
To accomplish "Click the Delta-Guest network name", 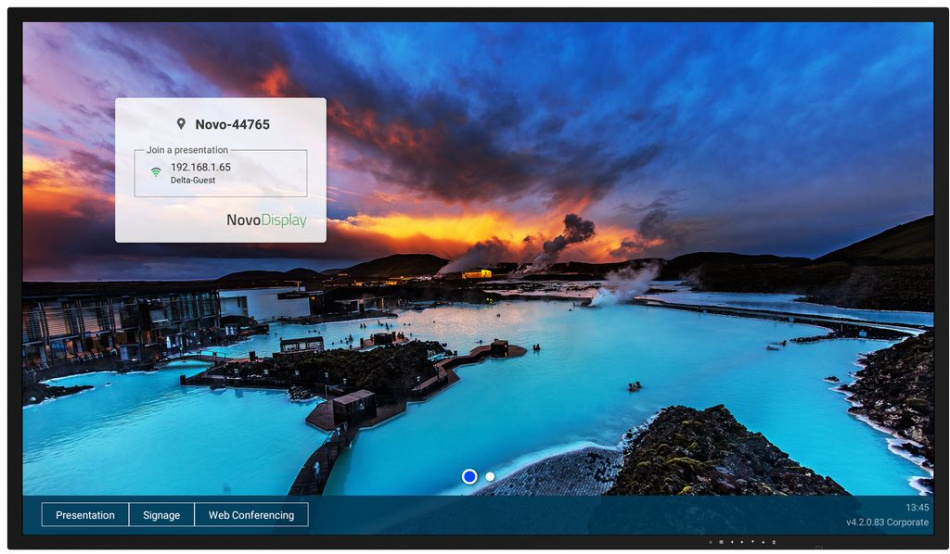I will click(x=192, y=181).
